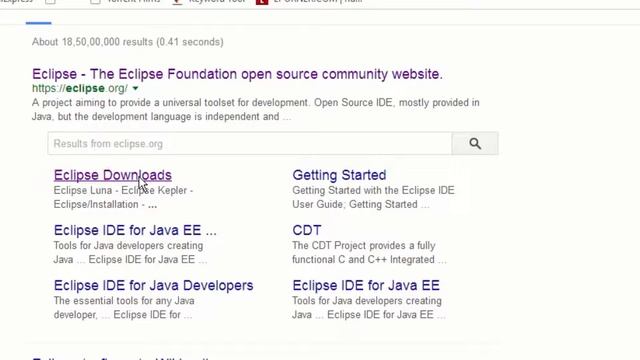Click the 'The CDT Project provides a fully' snippet
The height and width of the screenshot is (360, 640).
pos(364,246)
